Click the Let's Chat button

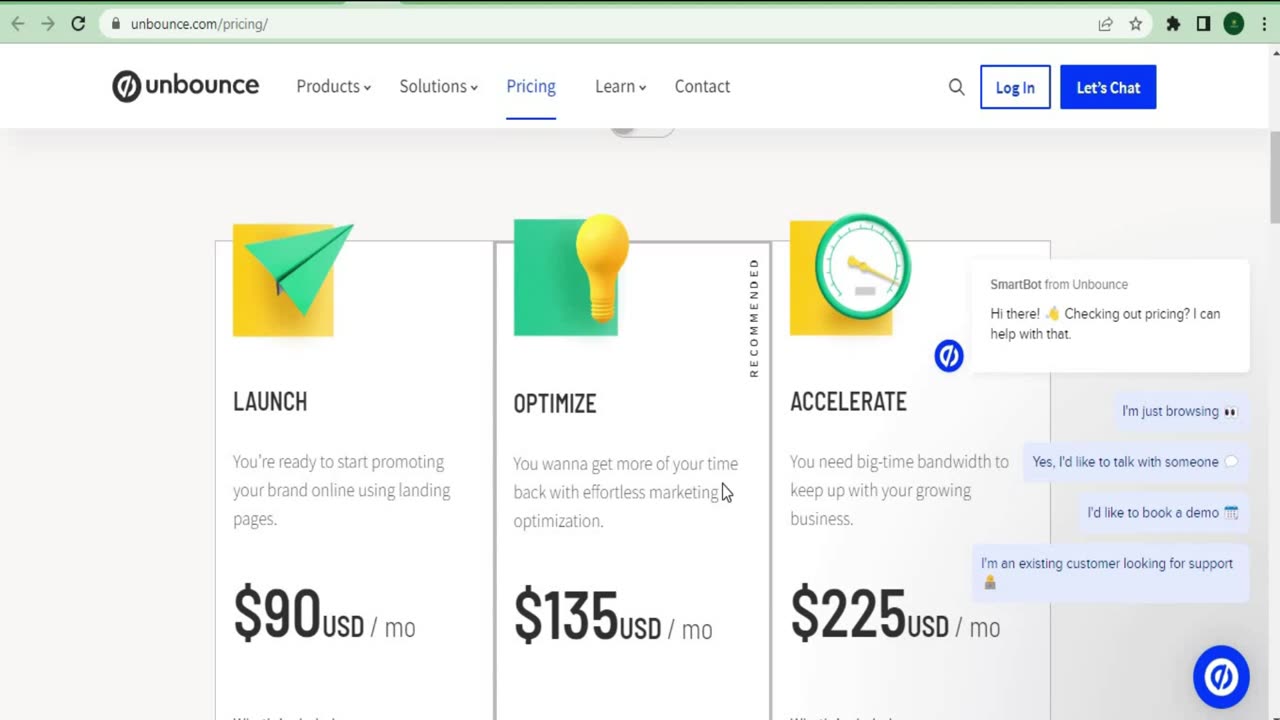pos(1108,87)
